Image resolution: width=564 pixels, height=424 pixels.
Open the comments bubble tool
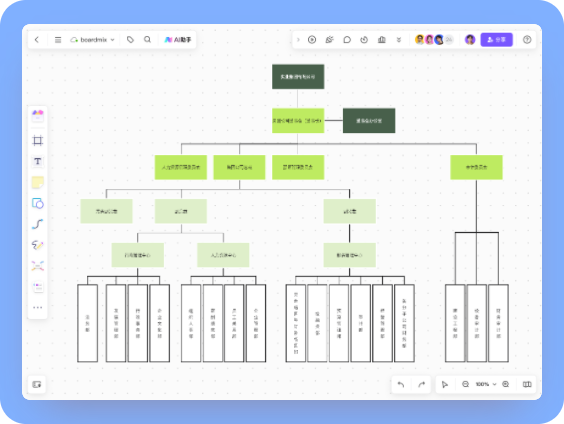(x=347, y=40)
